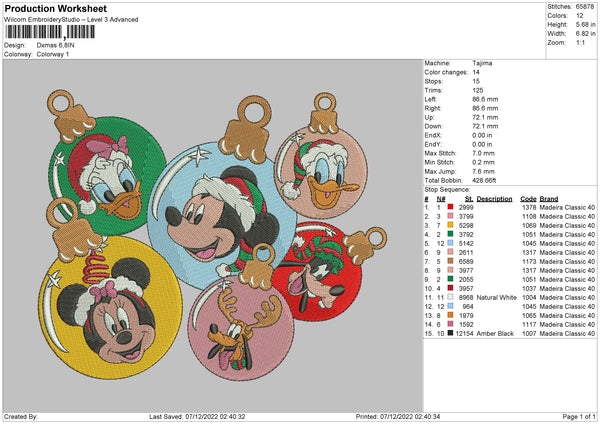Select the Colorway 1 value
Viewport: 600px width, 424px height.
[53, 54]
